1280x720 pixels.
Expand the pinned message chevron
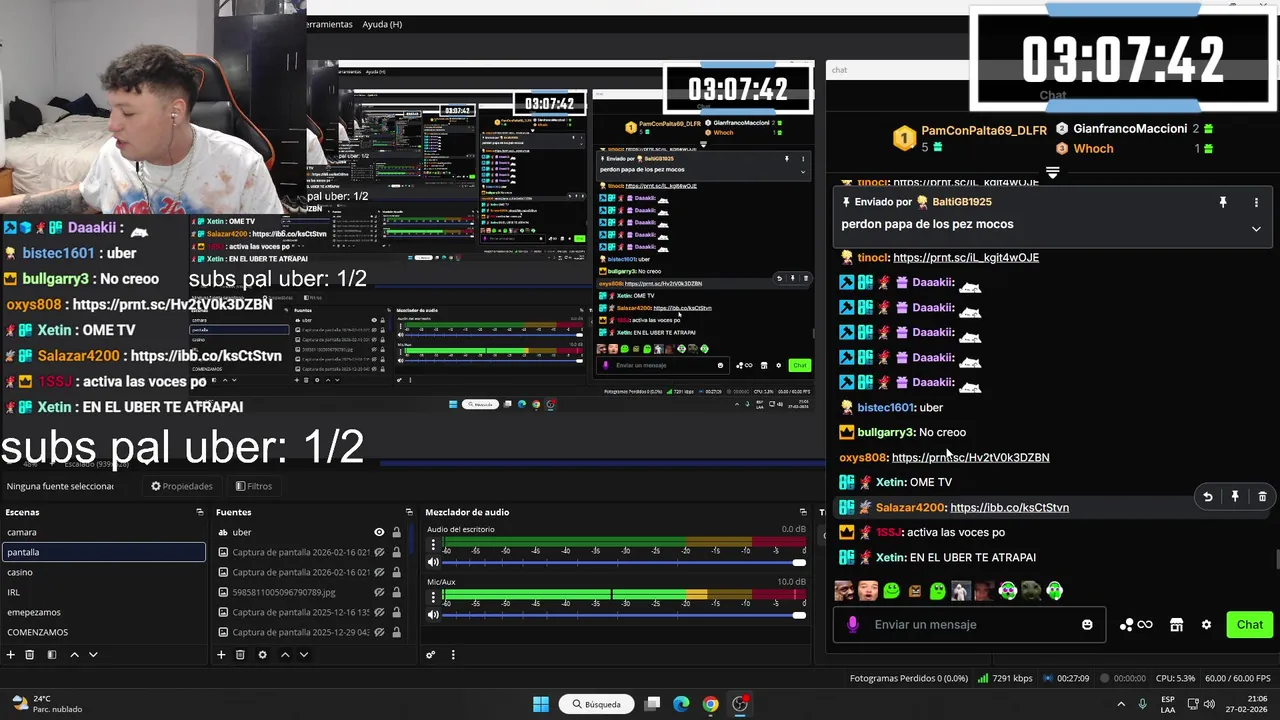coord(1256,229)
